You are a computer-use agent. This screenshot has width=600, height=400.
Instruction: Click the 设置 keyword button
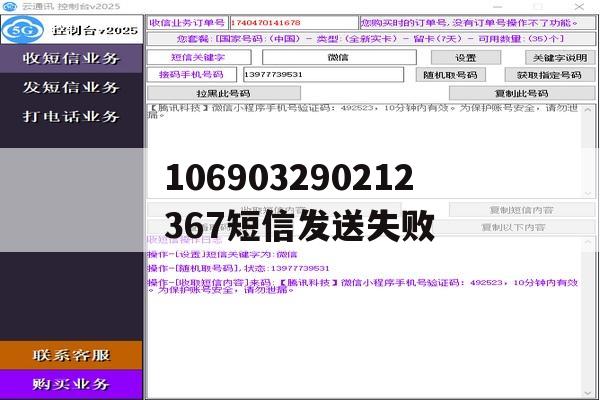[466, 58]
